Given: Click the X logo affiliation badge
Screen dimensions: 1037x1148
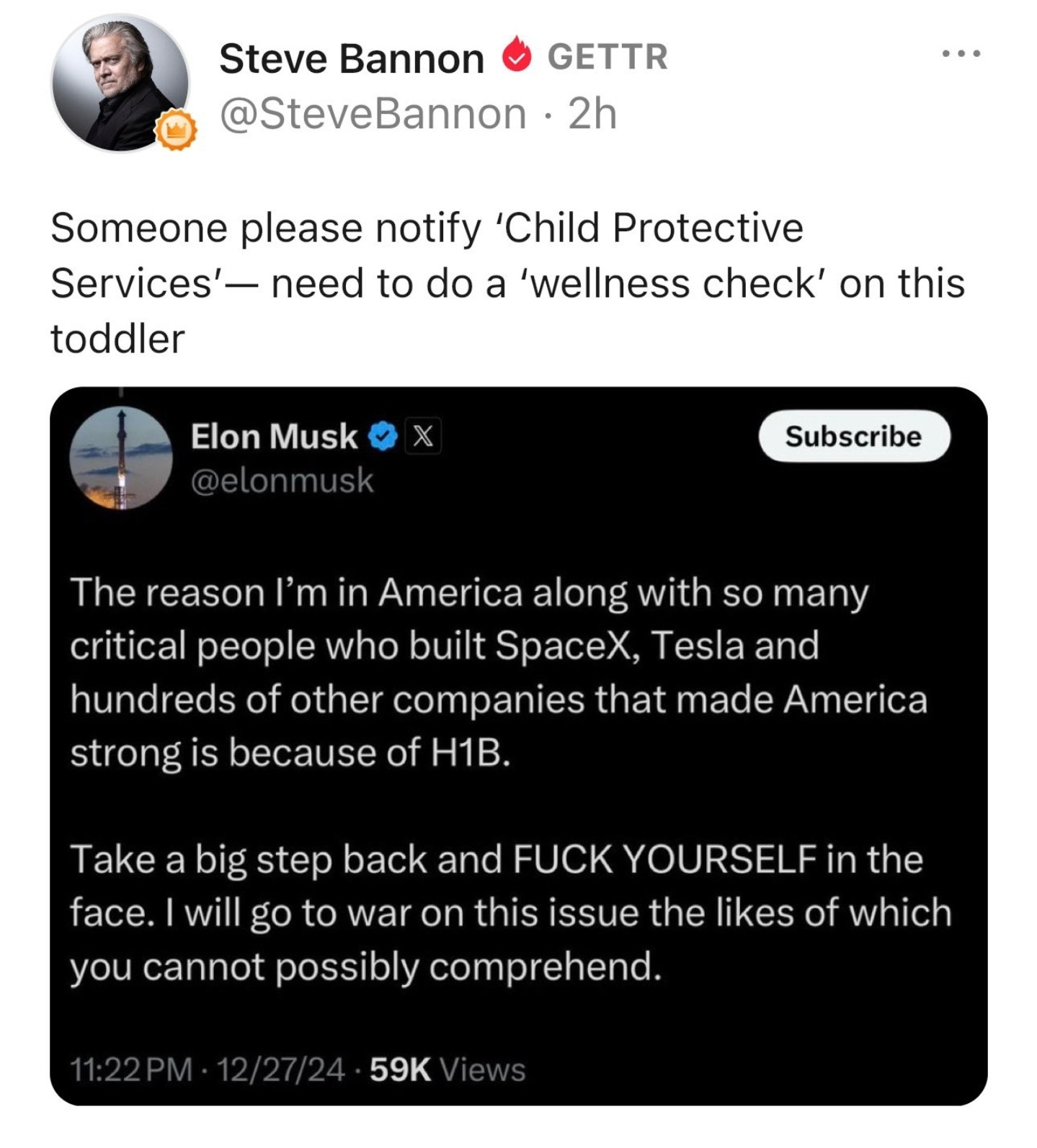Looking at the screenshot, I should click(x=423, y=436).
